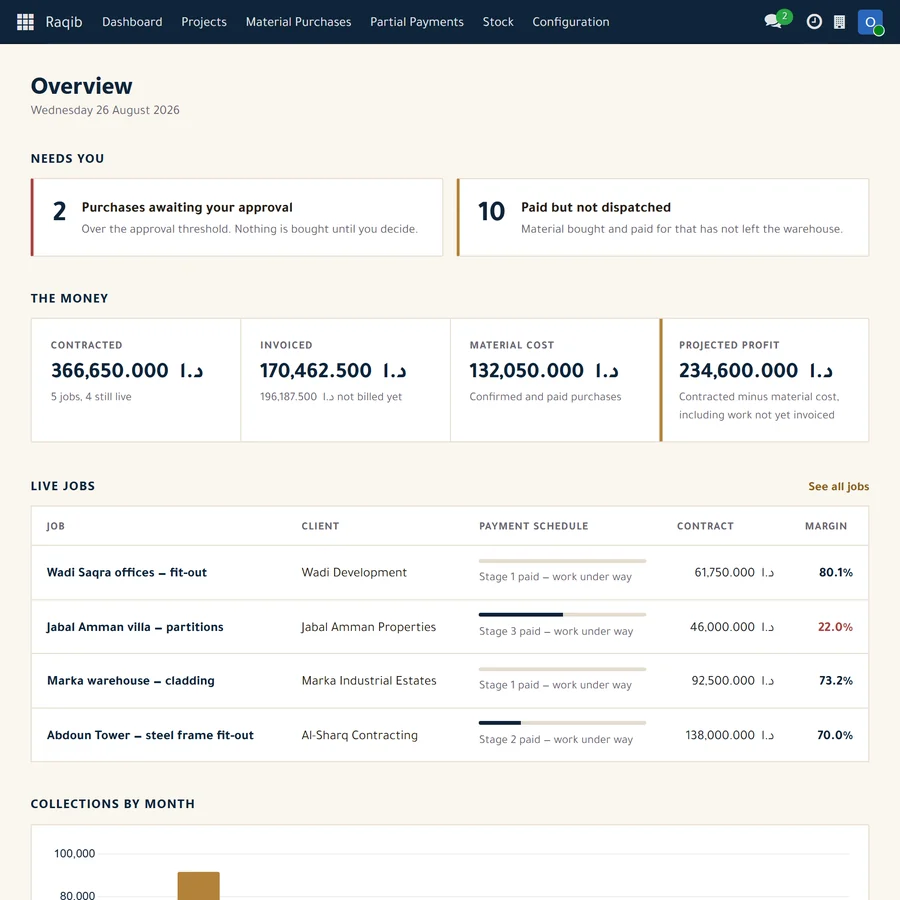Click Marka warehouse payment progress bar
900x900 pixels.
[562, 669]
